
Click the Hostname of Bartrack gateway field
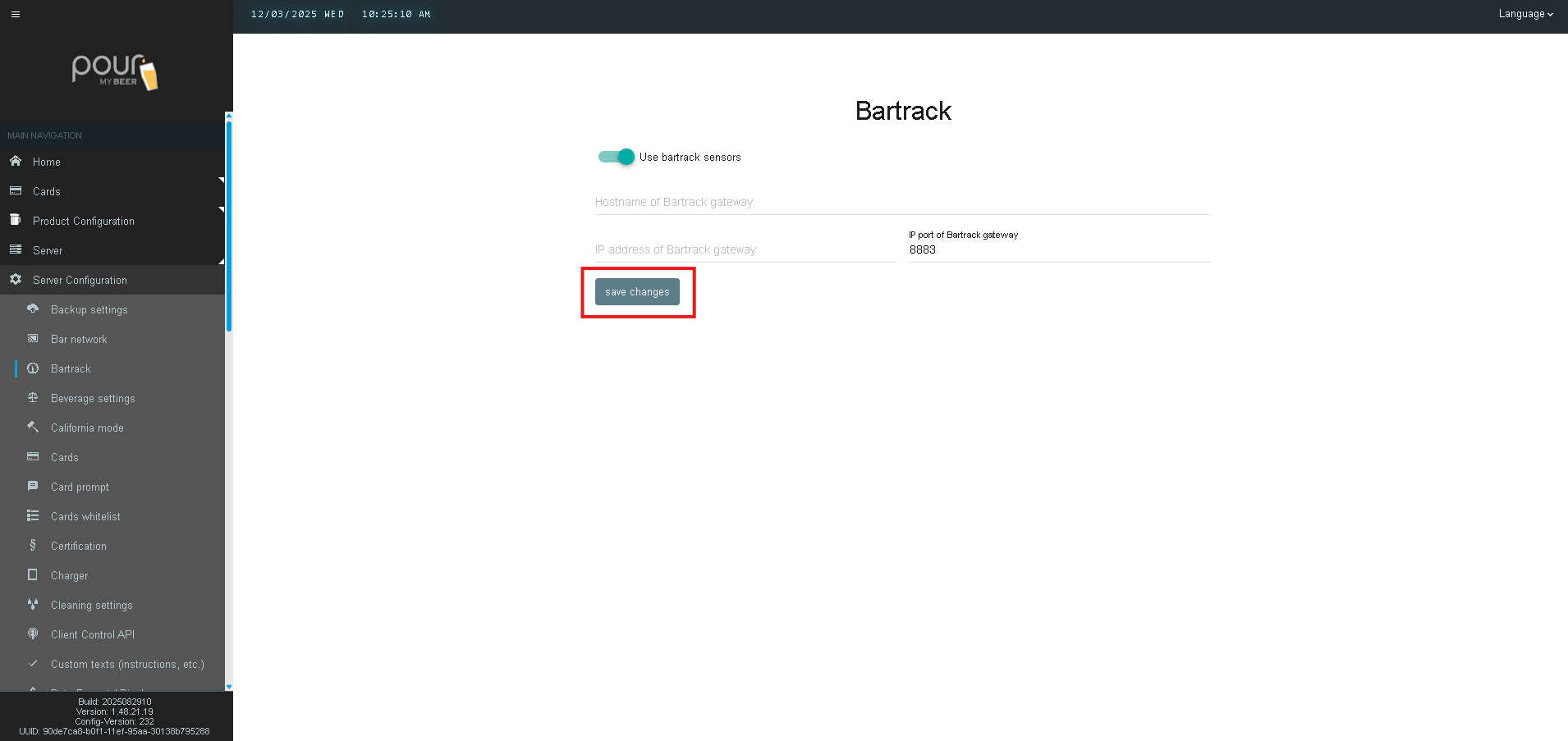(x=902, y=202)
